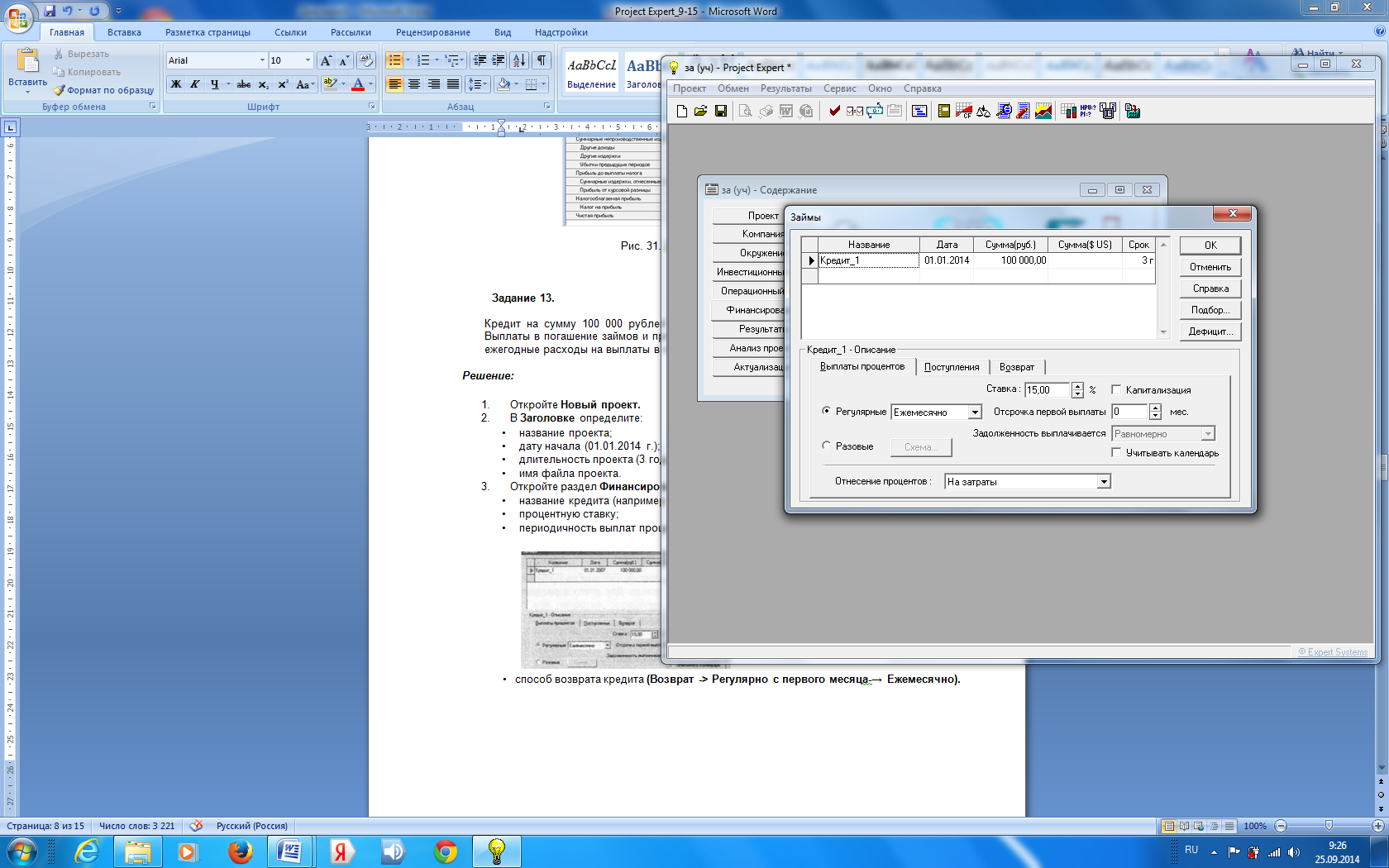Increase font size with the grow font icon

(x=326, y=60)
